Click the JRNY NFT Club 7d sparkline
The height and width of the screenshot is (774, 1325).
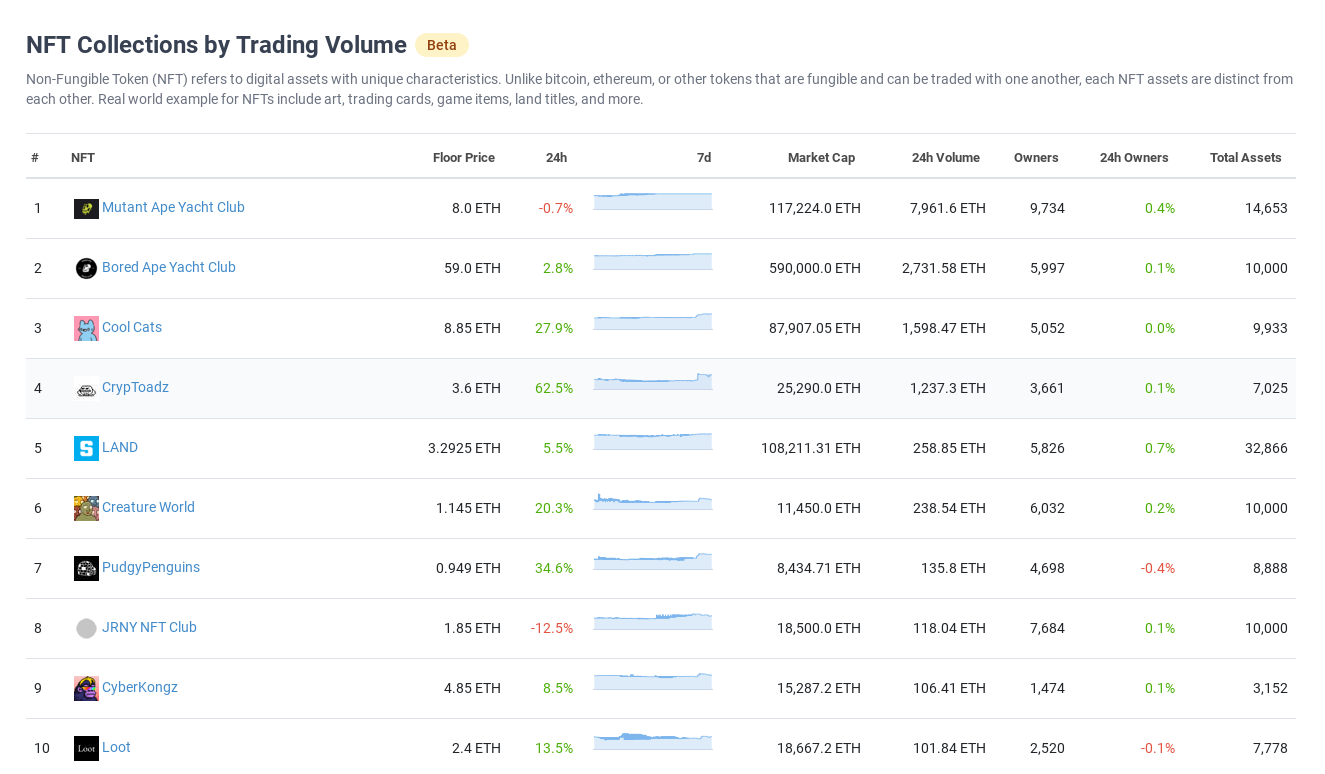pos(653,621)
